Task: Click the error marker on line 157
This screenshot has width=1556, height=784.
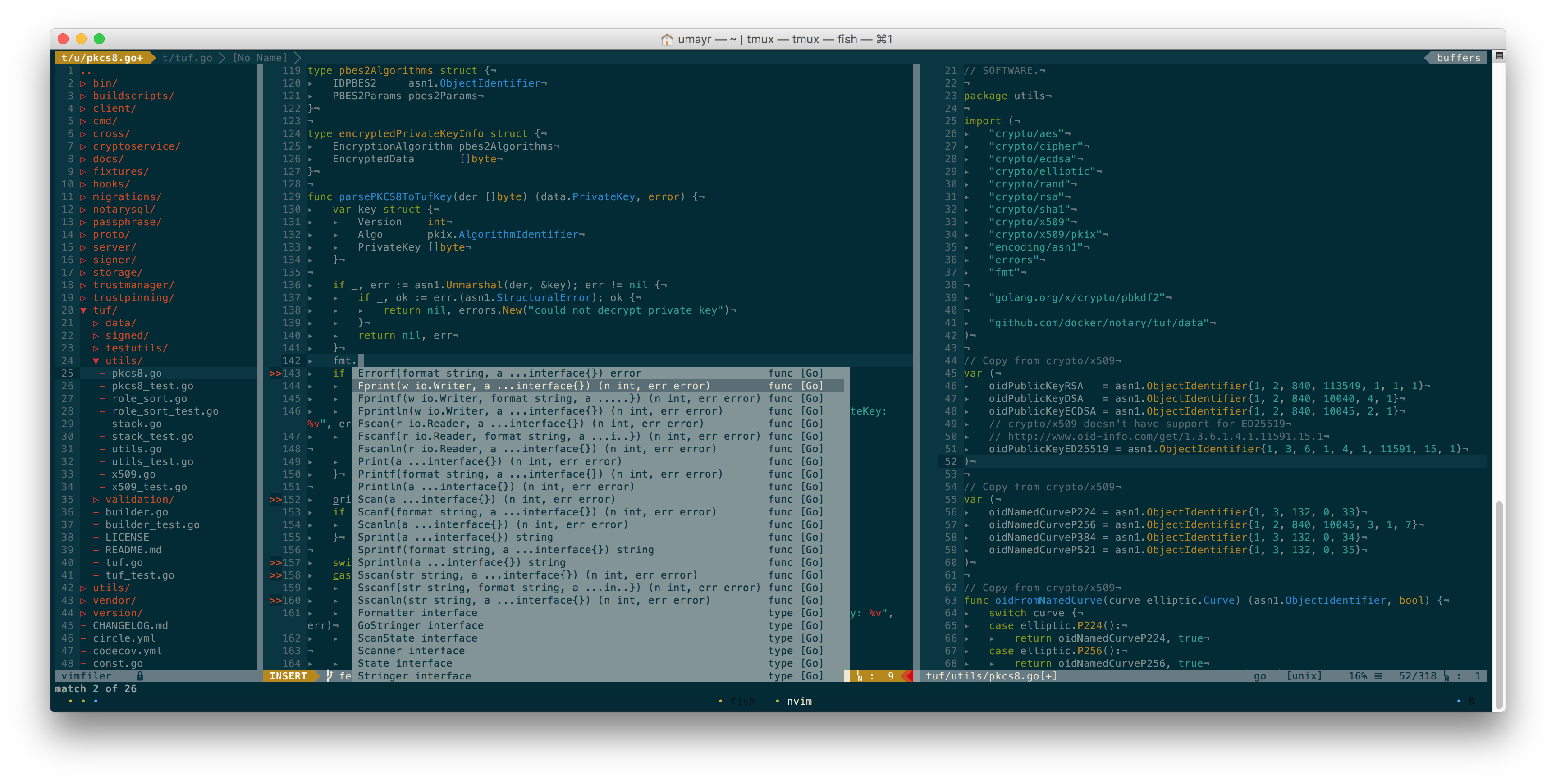Action: point(275,562)
